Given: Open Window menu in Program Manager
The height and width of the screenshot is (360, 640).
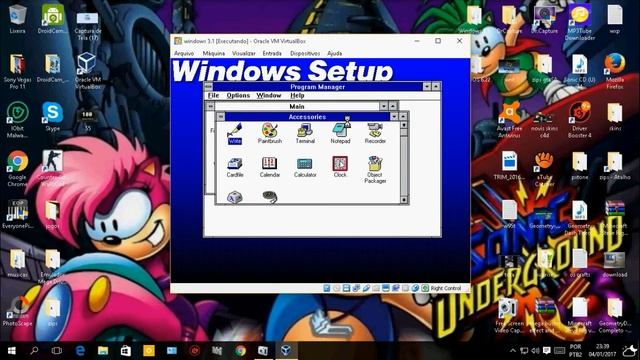Looking at the screenshot, I should 269,96.
